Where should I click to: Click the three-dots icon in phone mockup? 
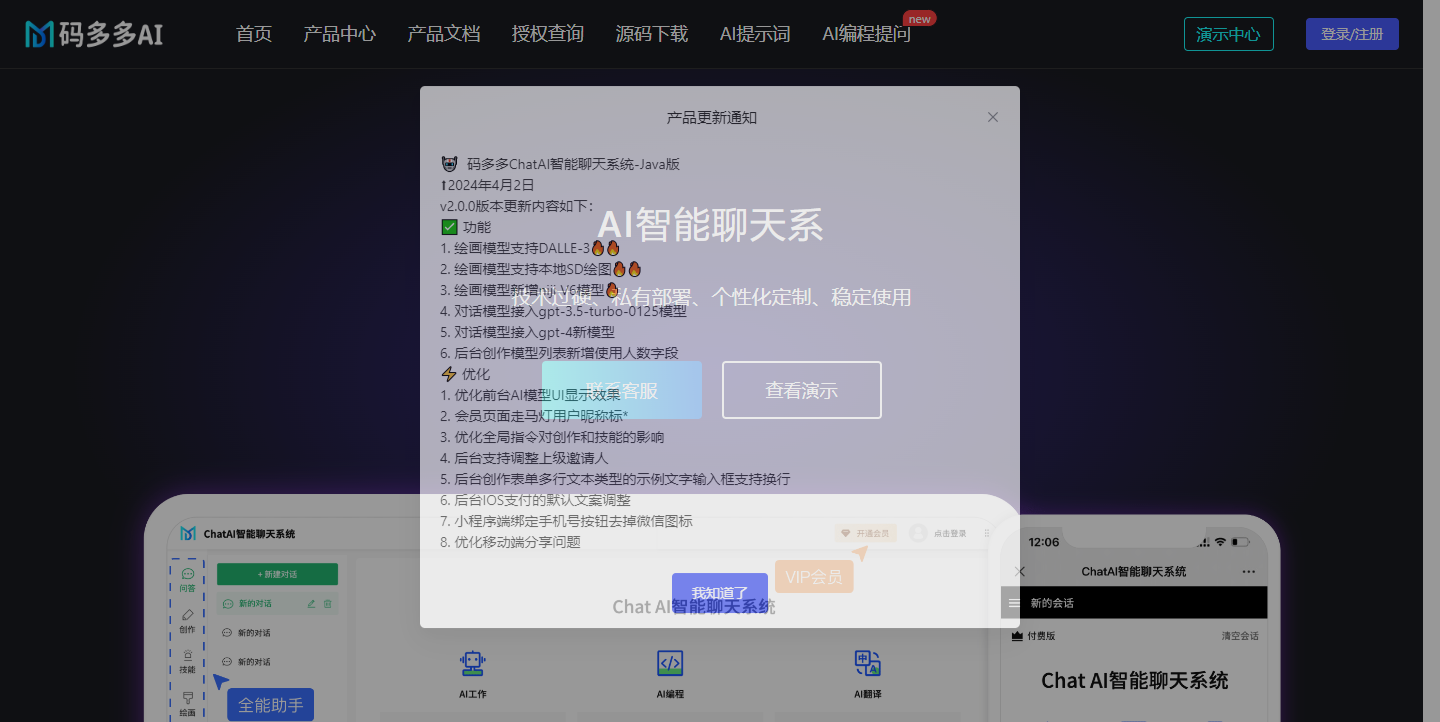coord(1248,571)
